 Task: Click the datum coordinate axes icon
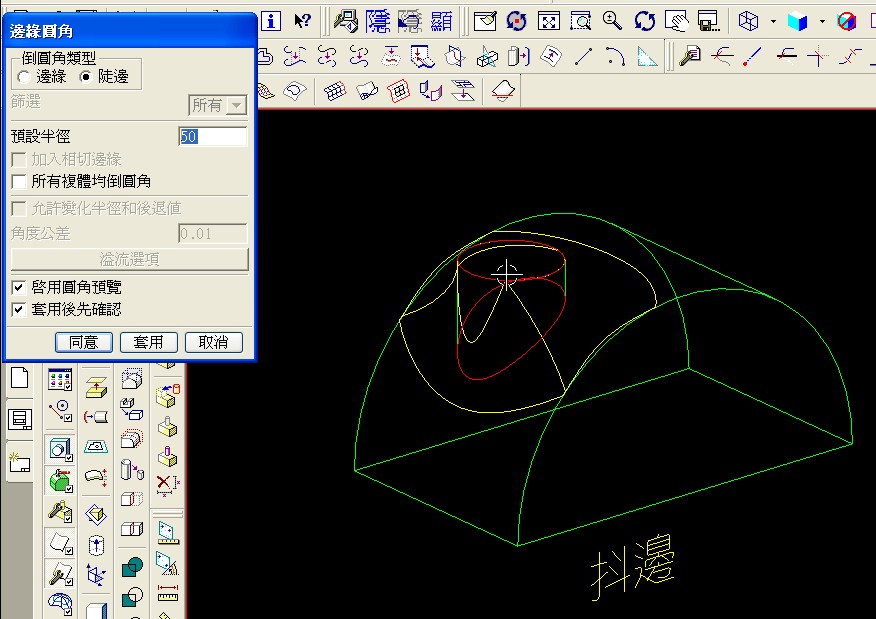(96, 575)
